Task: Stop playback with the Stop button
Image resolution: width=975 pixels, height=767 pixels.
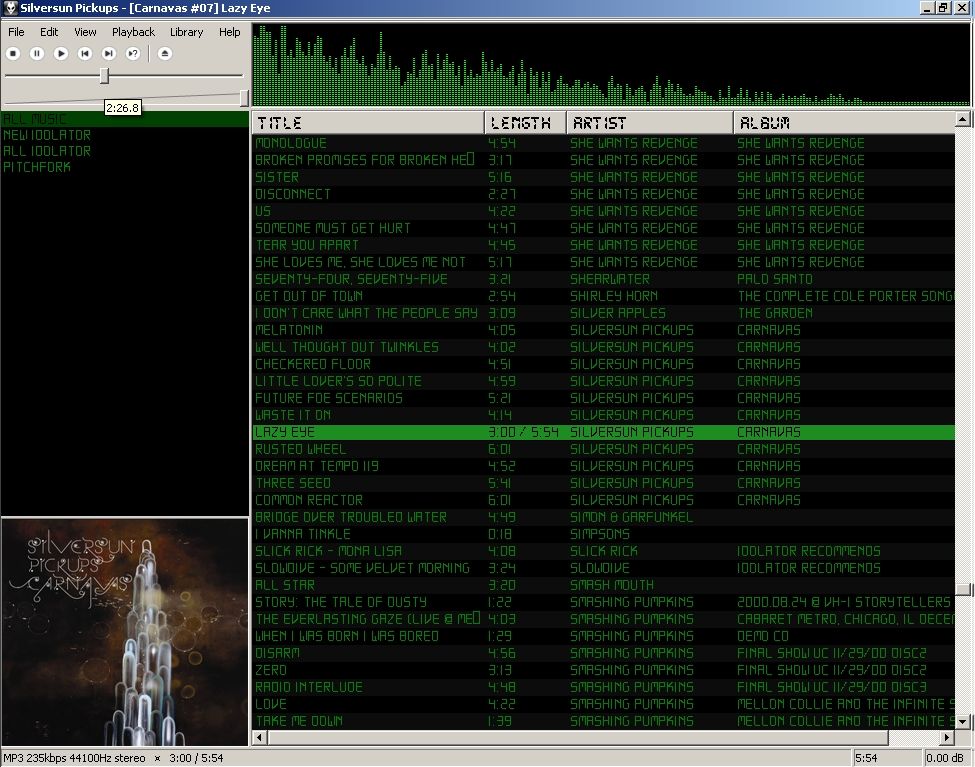Action: point(13,53)
